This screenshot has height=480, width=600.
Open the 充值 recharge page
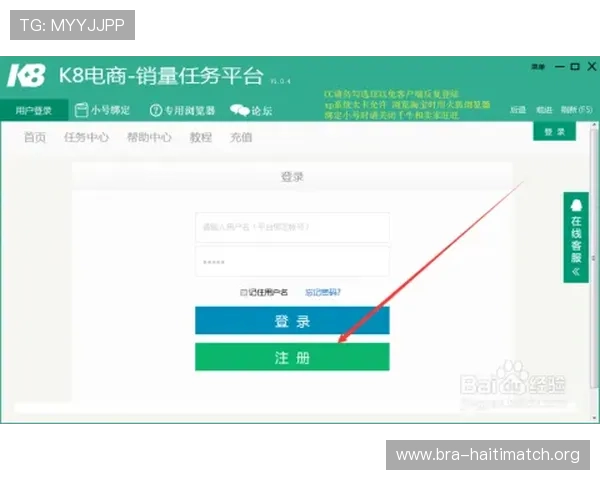241,137
